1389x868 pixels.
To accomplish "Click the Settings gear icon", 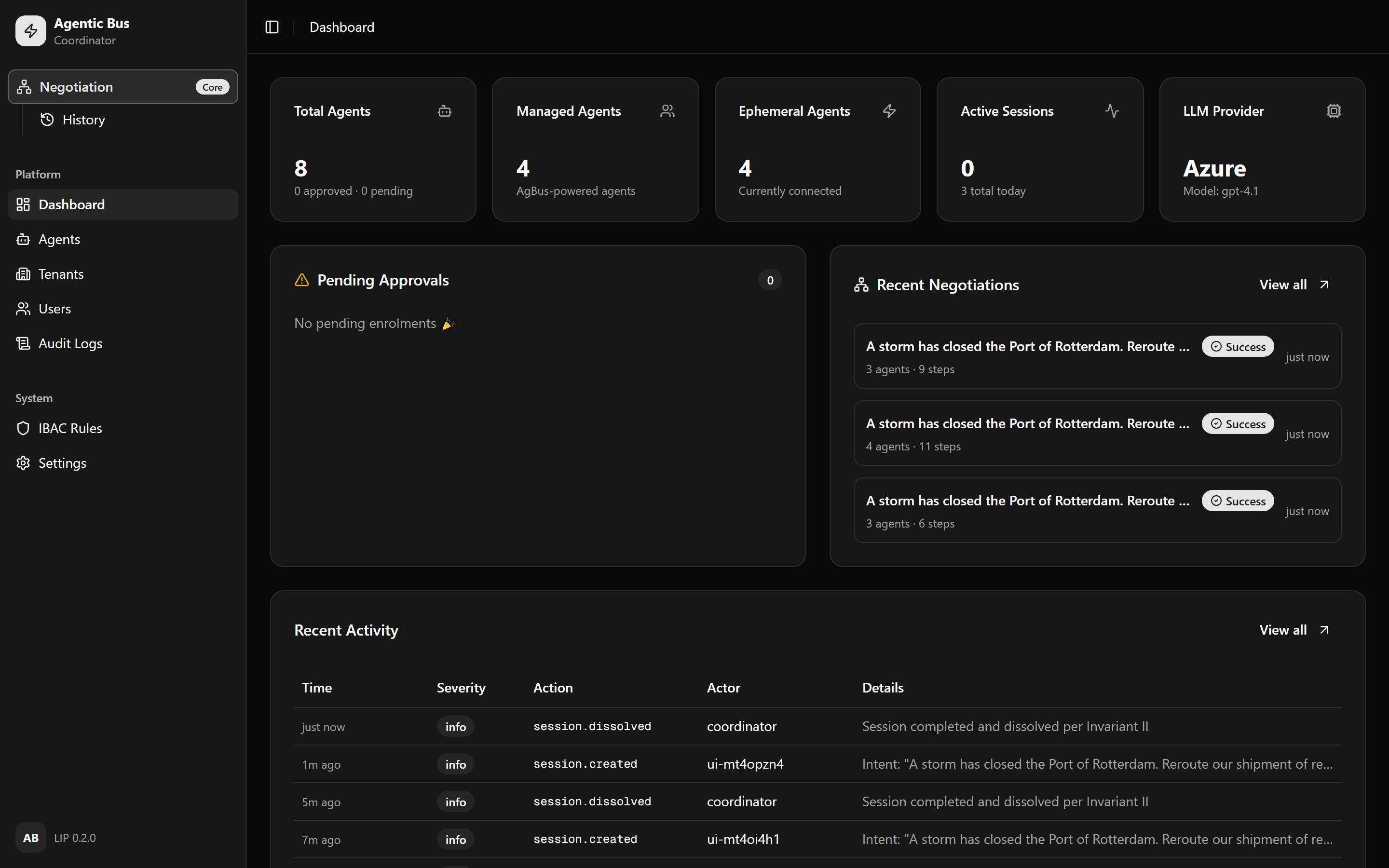I will coord(23,463).
